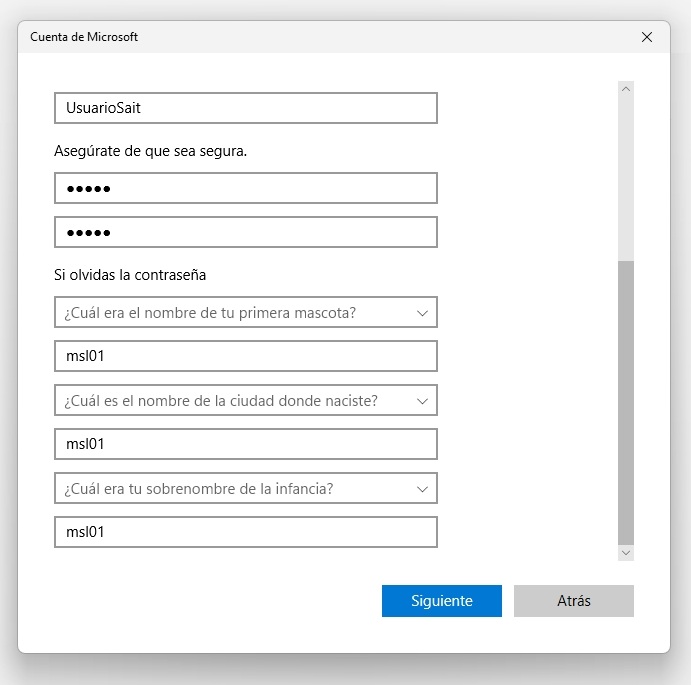Open the '¿Cuál era tu sobrenombre de la infancia?' dropdown

click(245, 489)
